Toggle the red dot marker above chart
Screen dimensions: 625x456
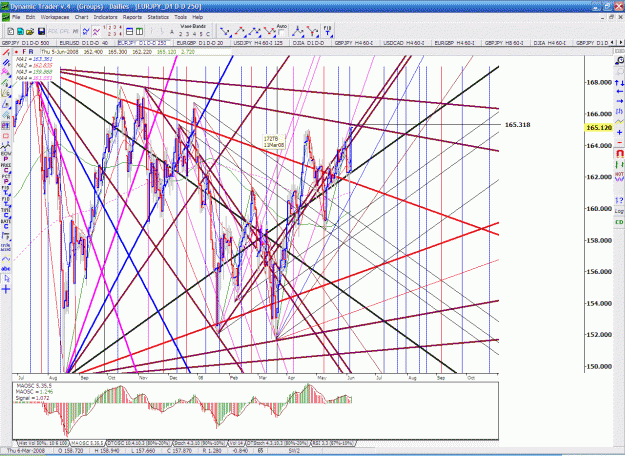[17, 52]
